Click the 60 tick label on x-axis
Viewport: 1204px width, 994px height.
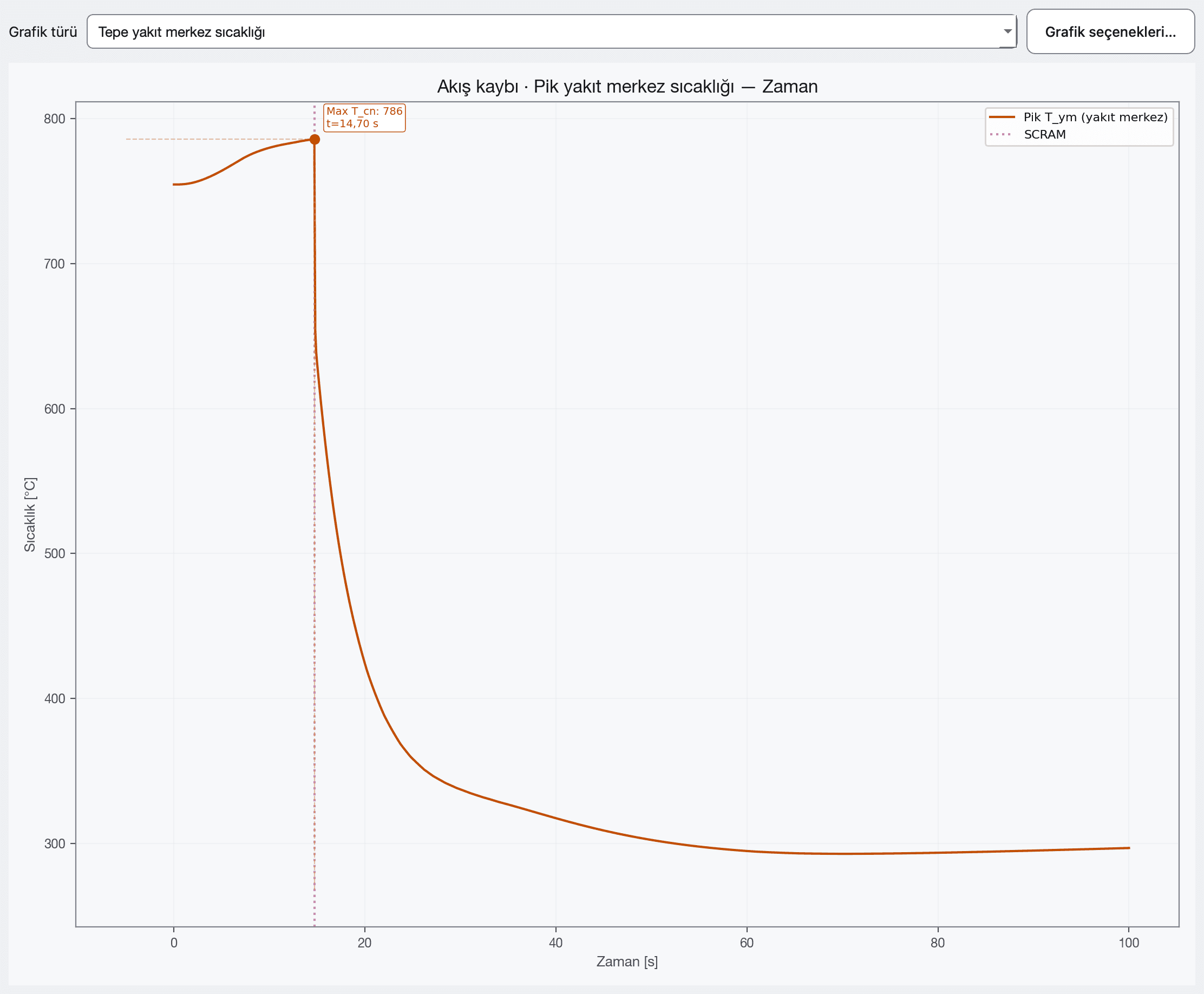point(747,943)
